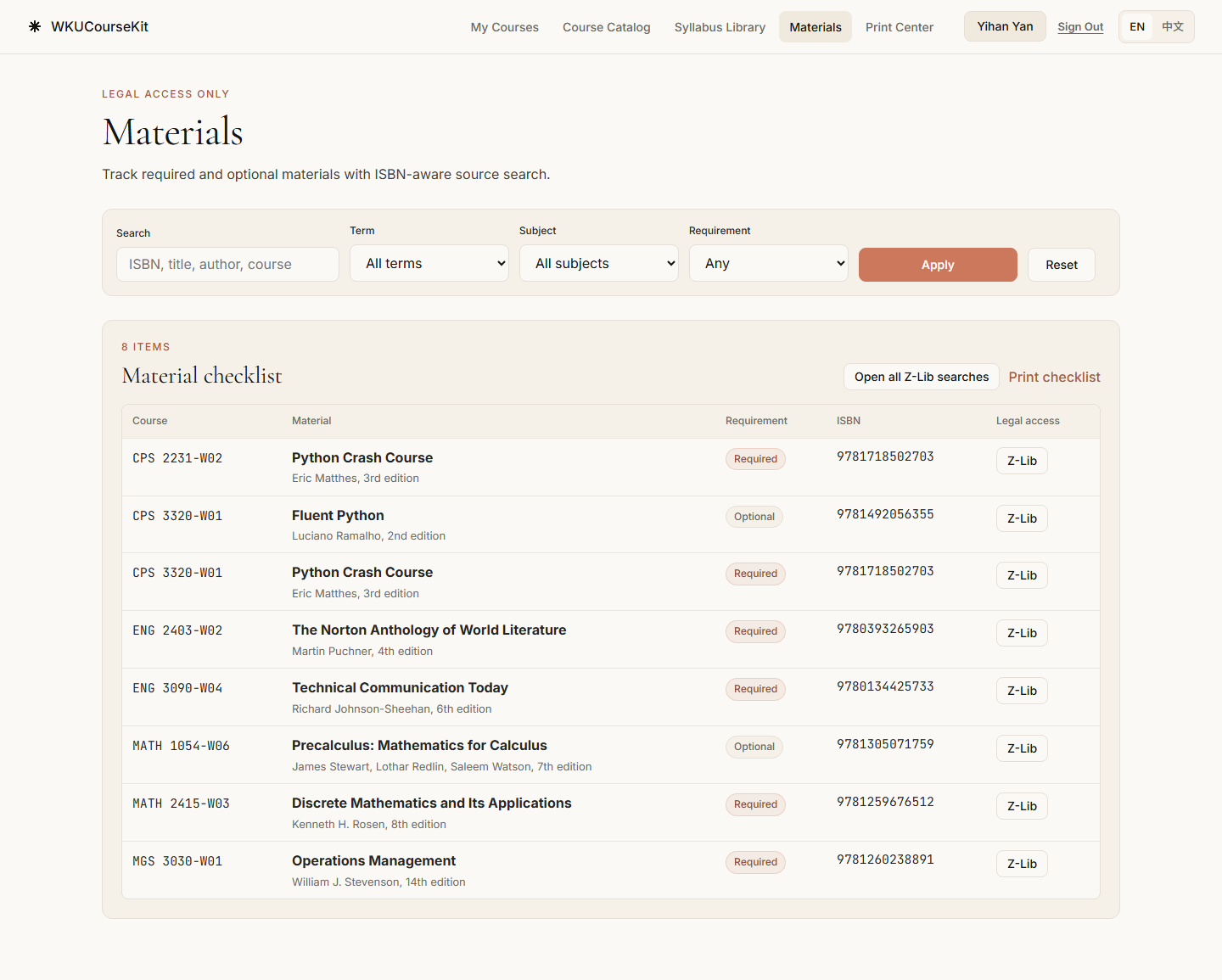1222x980 pixels.
Task: Click course code MATH 1054-W06
Action: [x=181, y=746]
